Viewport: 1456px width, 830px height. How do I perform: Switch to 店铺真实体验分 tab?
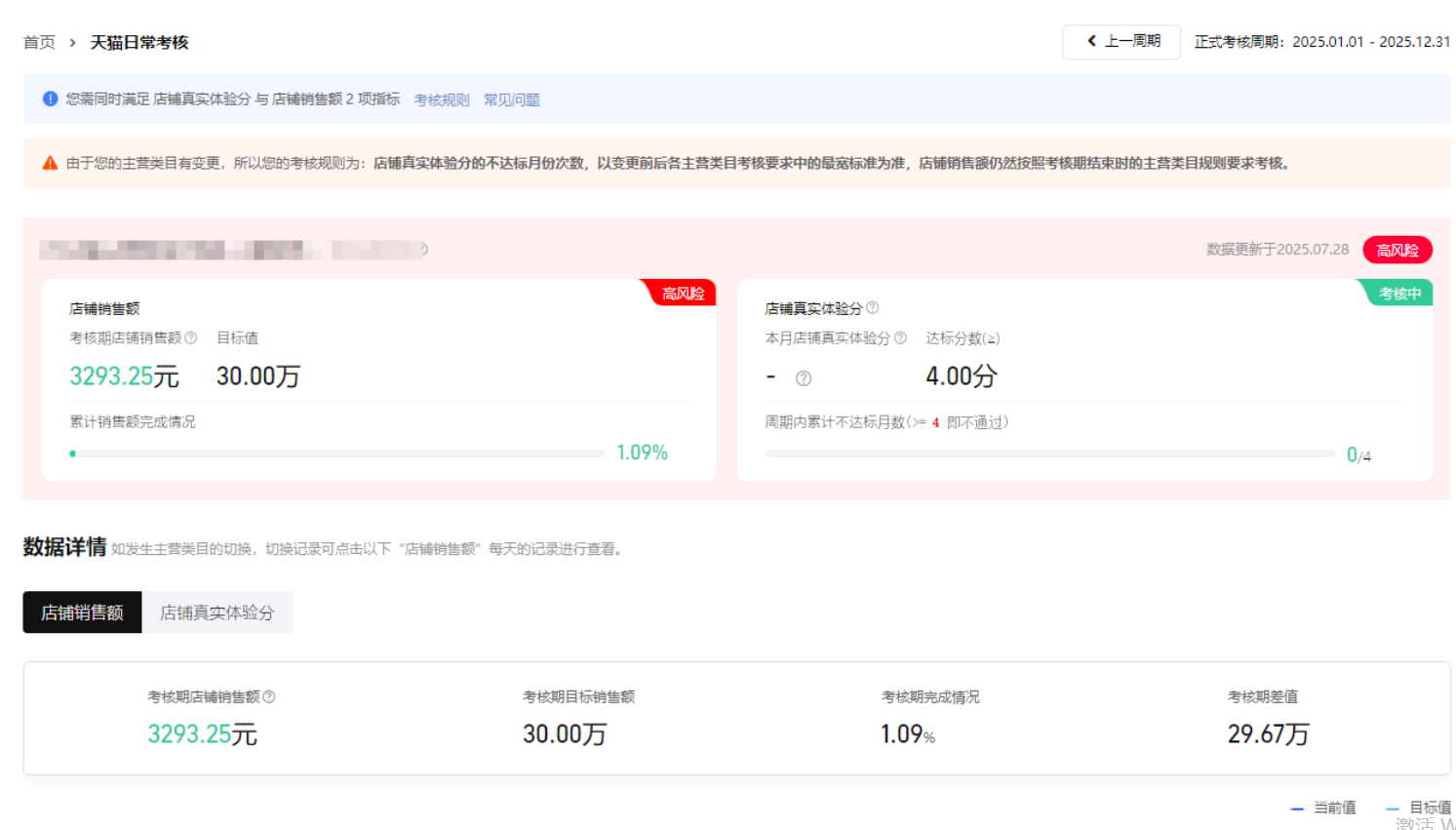pyautogui.click(x=216, y=613)
